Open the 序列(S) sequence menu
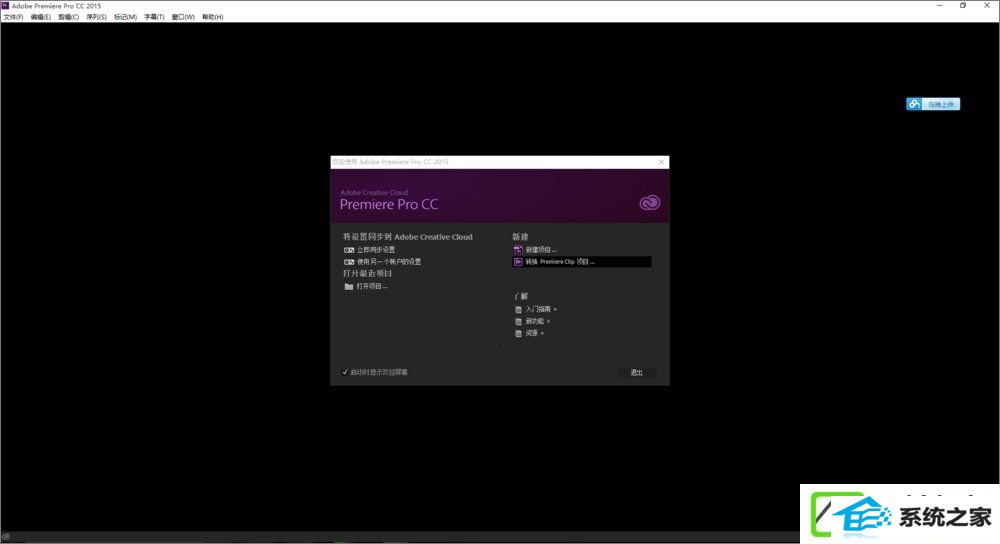1000x544 pixels. click(x=96, y=17)
